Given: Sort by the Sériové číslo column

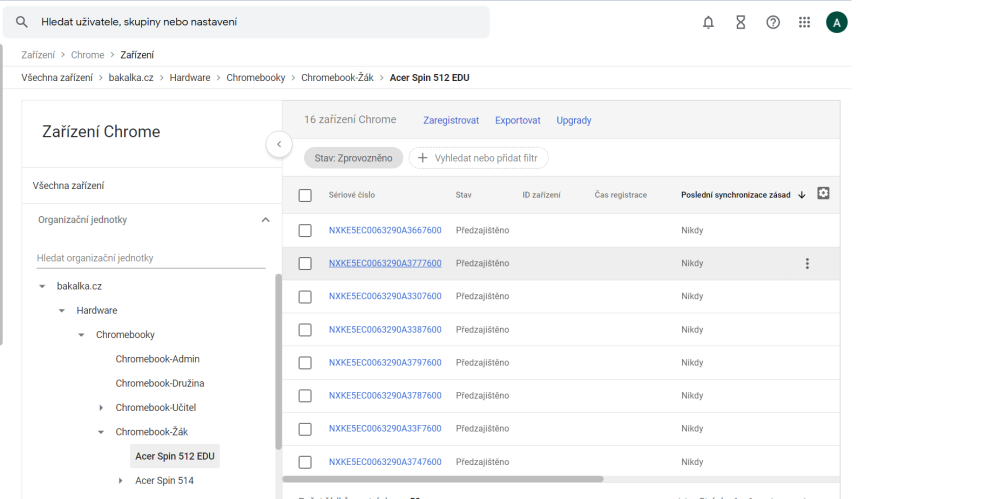Looking at the screenshot, I should click(x=352, y=195).
